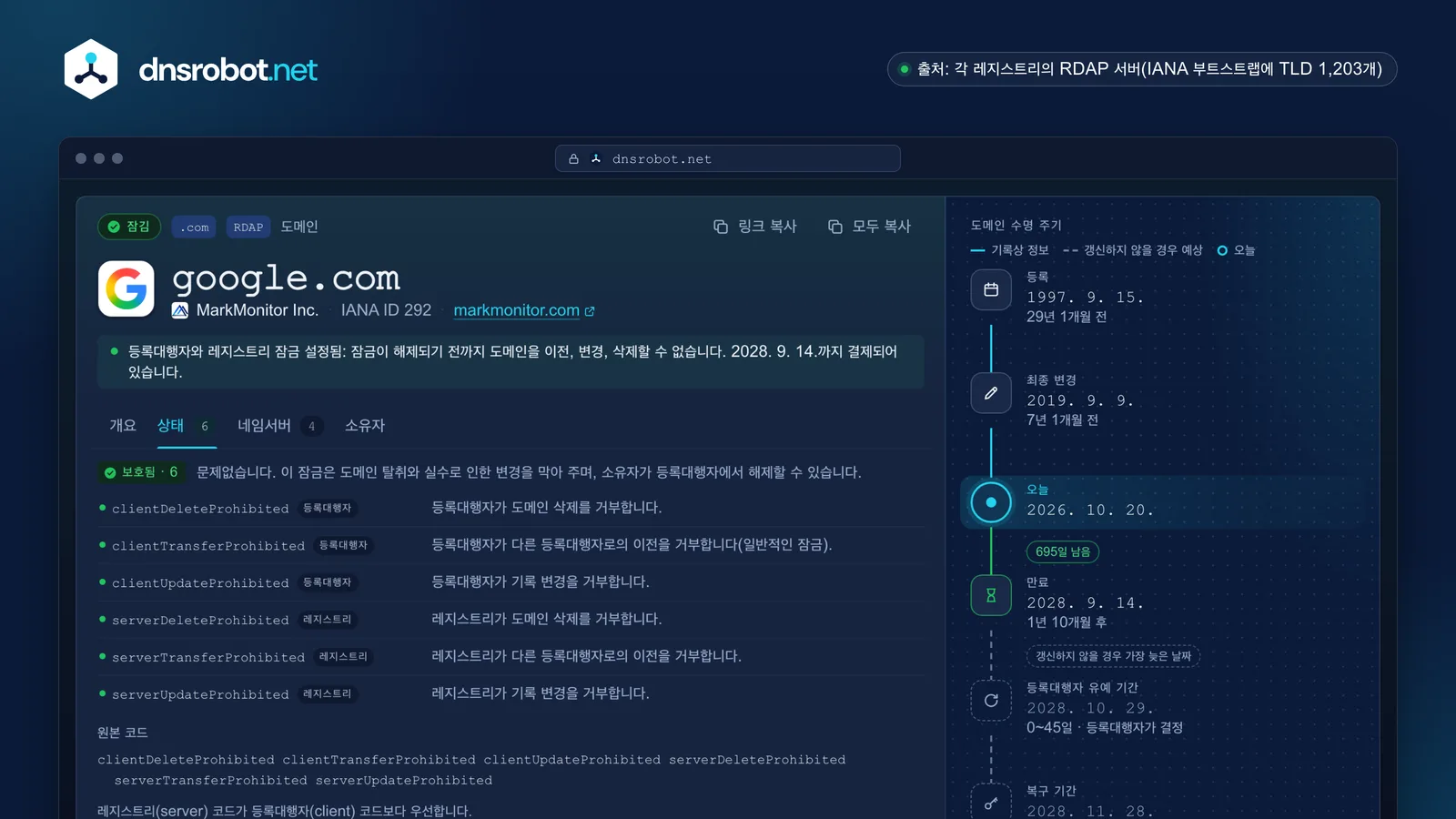This screenshot has width=1456, height=819.
Task: Click the 695일 남음 pill
Action: [1063, 551]
